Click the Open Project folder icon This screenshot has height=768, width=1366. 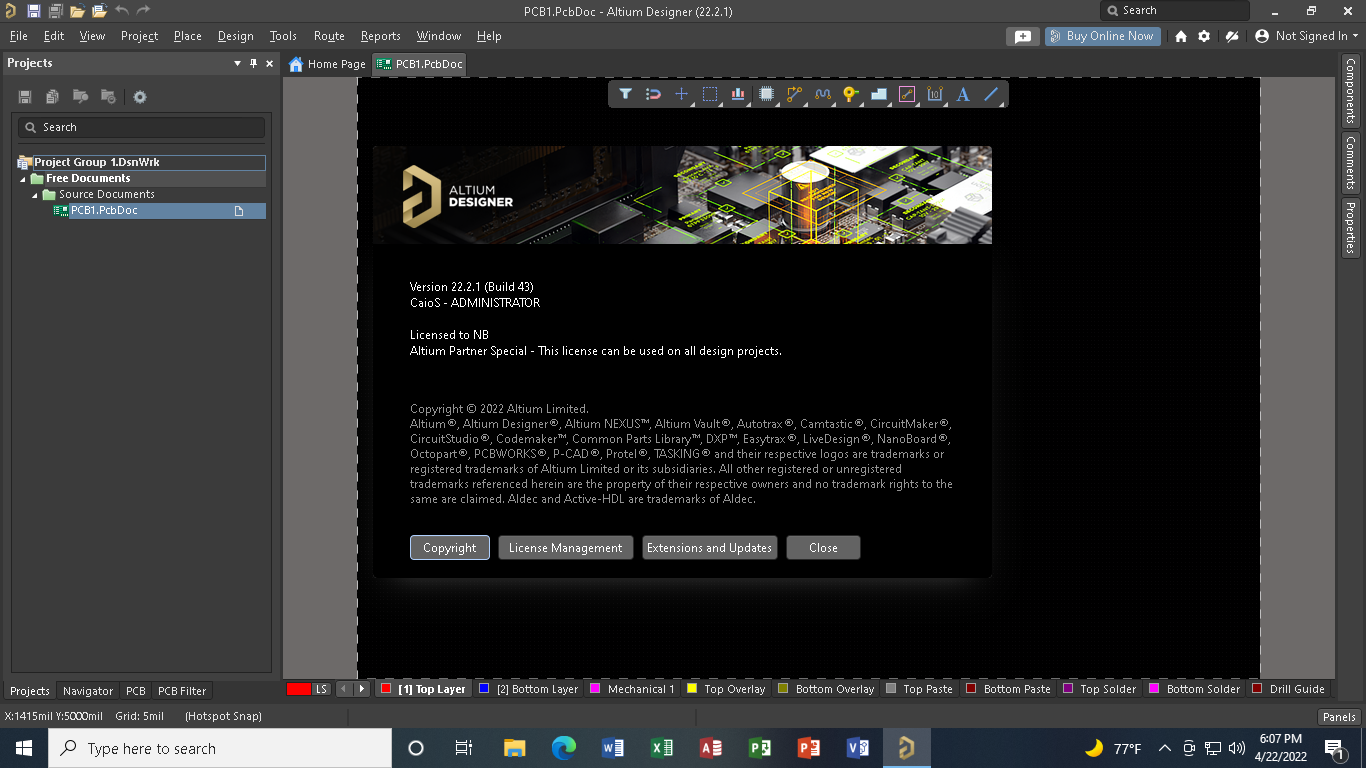click(99, 11)
